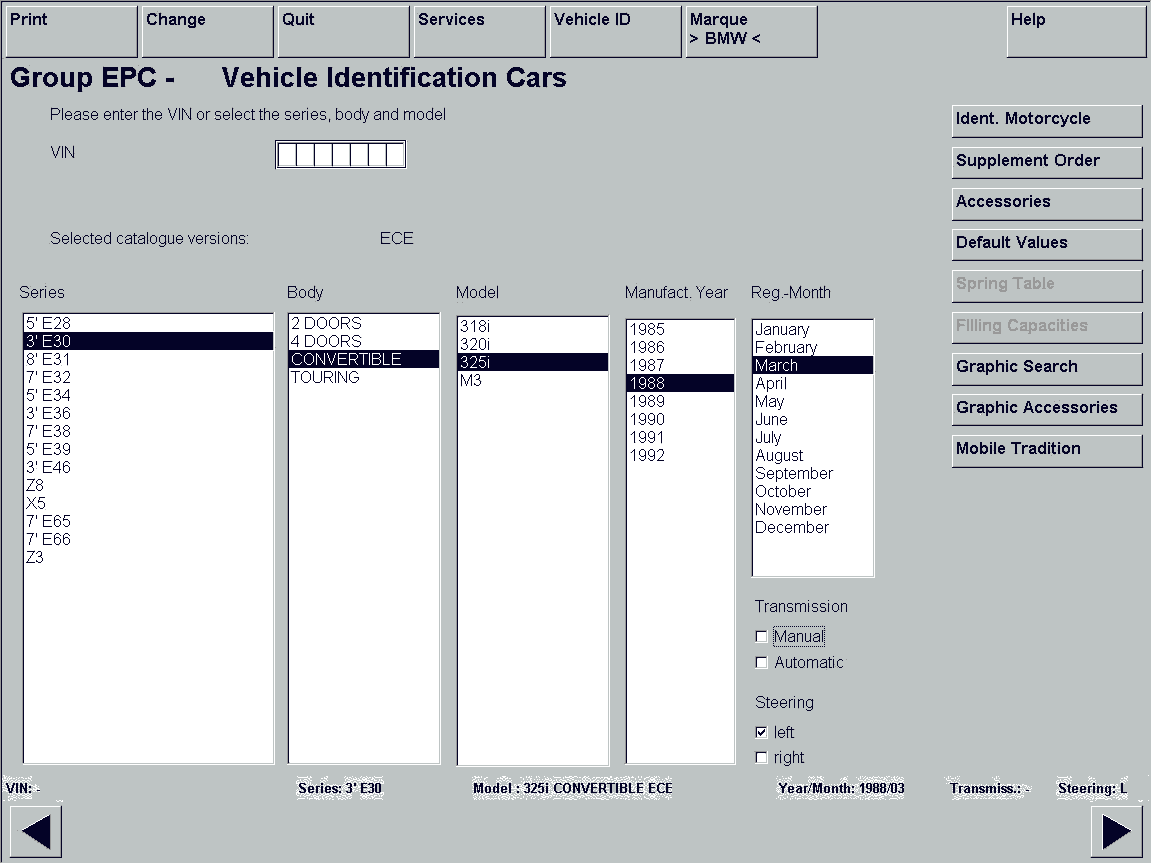Select 3' E36 series
The height and width of the screenshot is (864, 1152).
pos(148,413)
